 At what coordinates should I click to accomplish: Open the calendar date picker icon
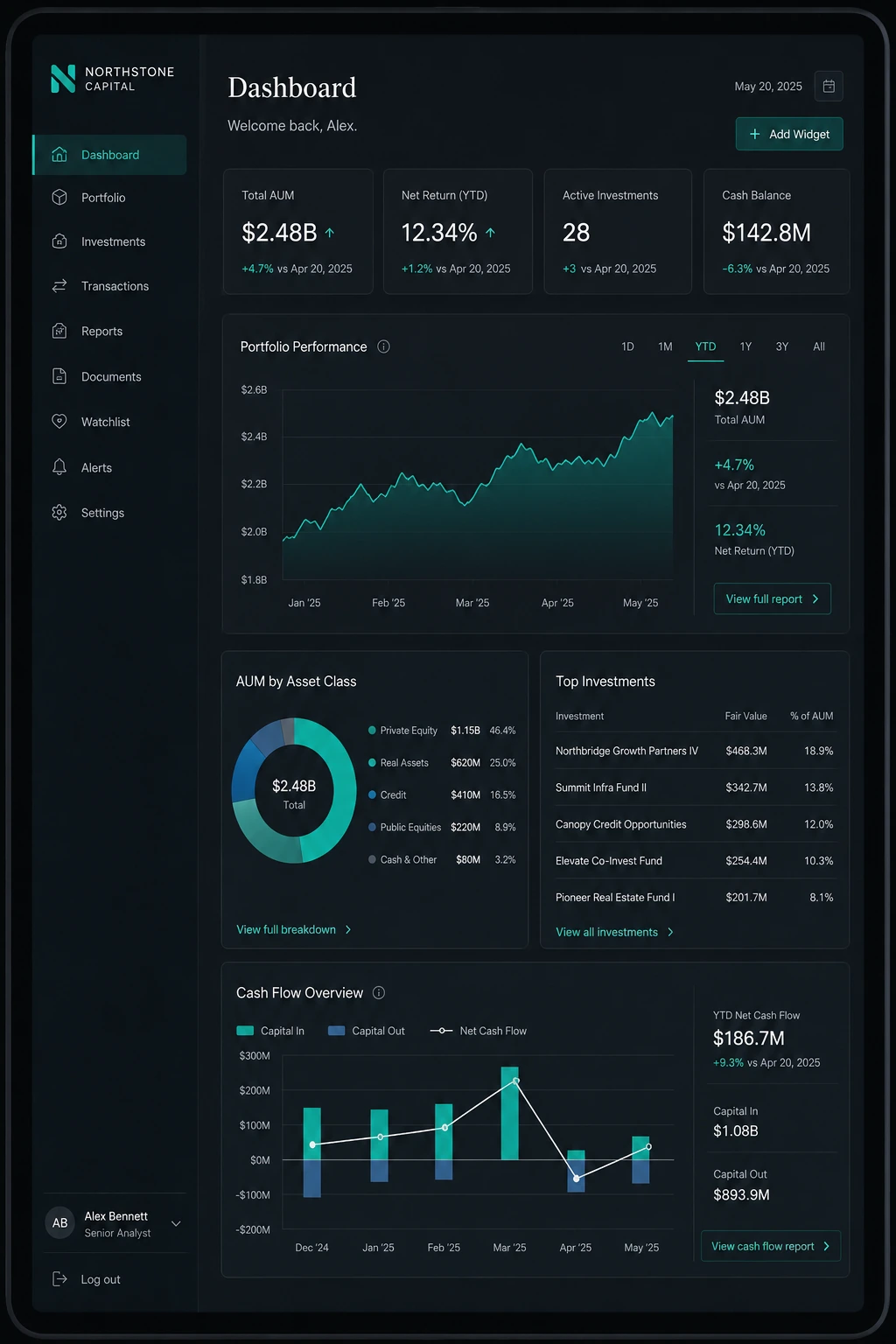pos(829,86)
